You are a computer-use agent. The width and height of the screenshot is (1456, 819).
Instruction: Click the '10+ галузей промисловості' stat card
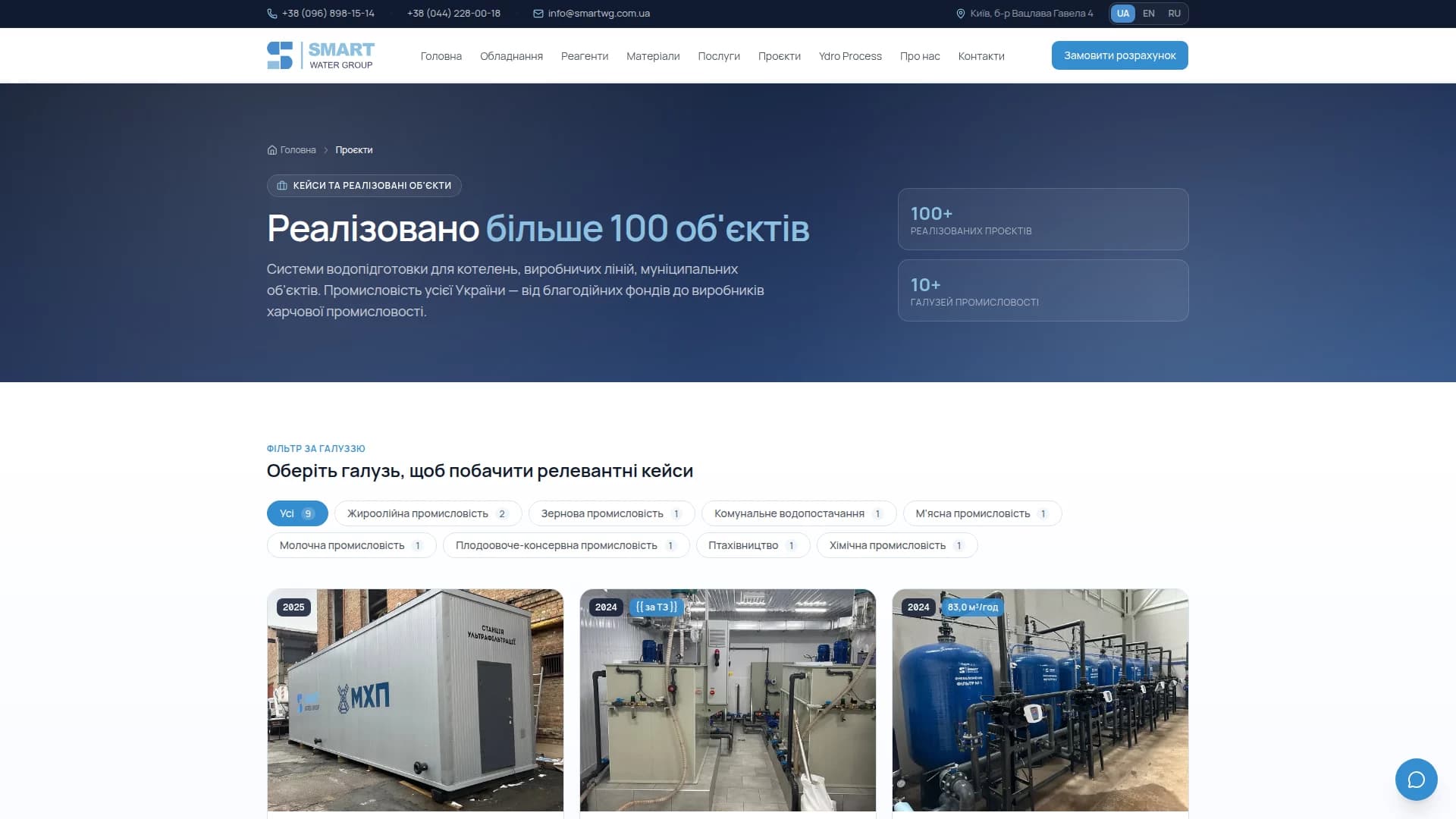click(1043, 290)
